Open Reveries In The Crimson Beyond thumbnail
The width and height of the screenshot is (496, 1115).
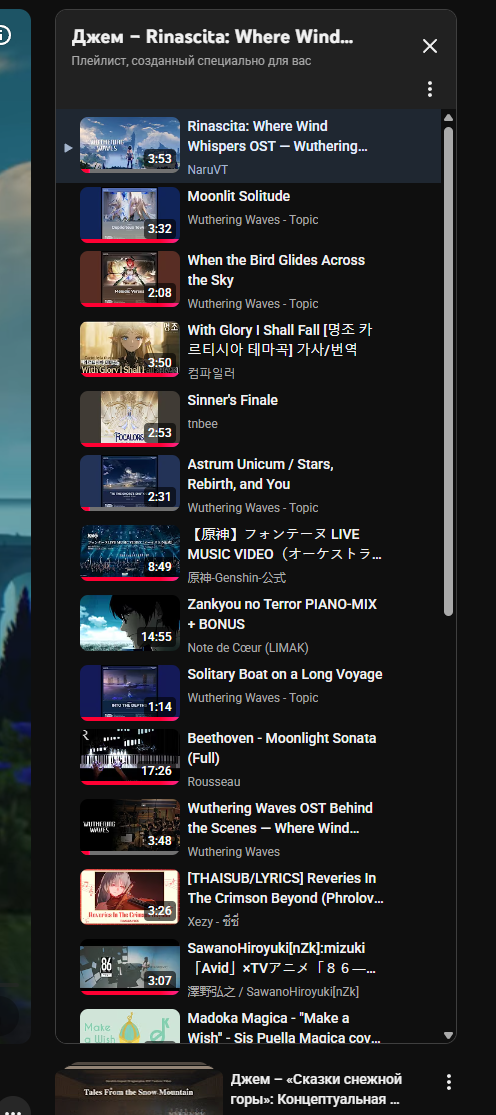[x=129, y=897]
